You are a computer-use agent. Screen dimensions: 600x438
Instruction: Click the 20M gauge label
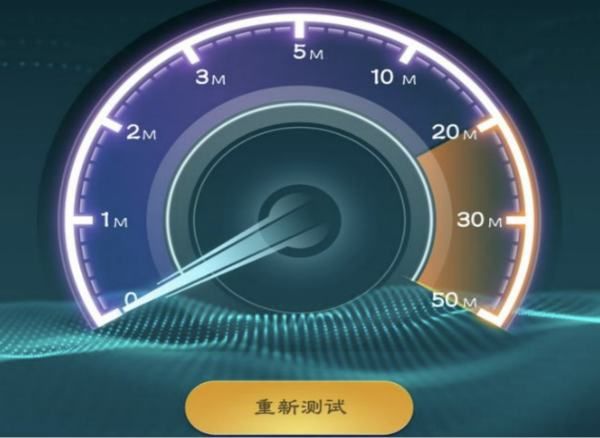454,133
